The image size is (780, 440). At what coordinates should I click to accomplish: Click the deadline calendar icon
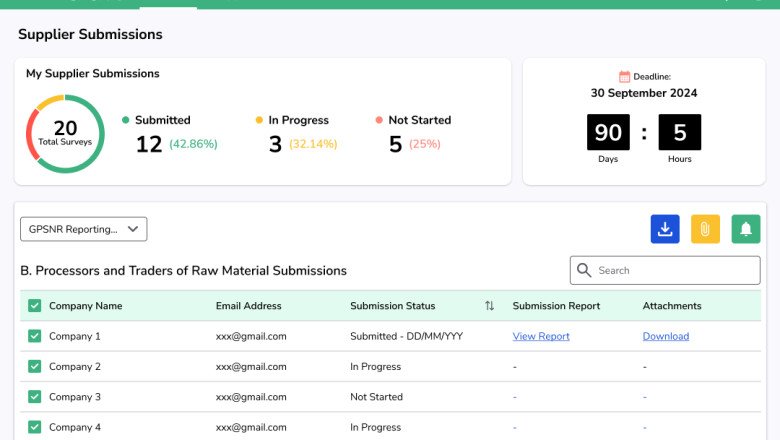coord(624,77)
